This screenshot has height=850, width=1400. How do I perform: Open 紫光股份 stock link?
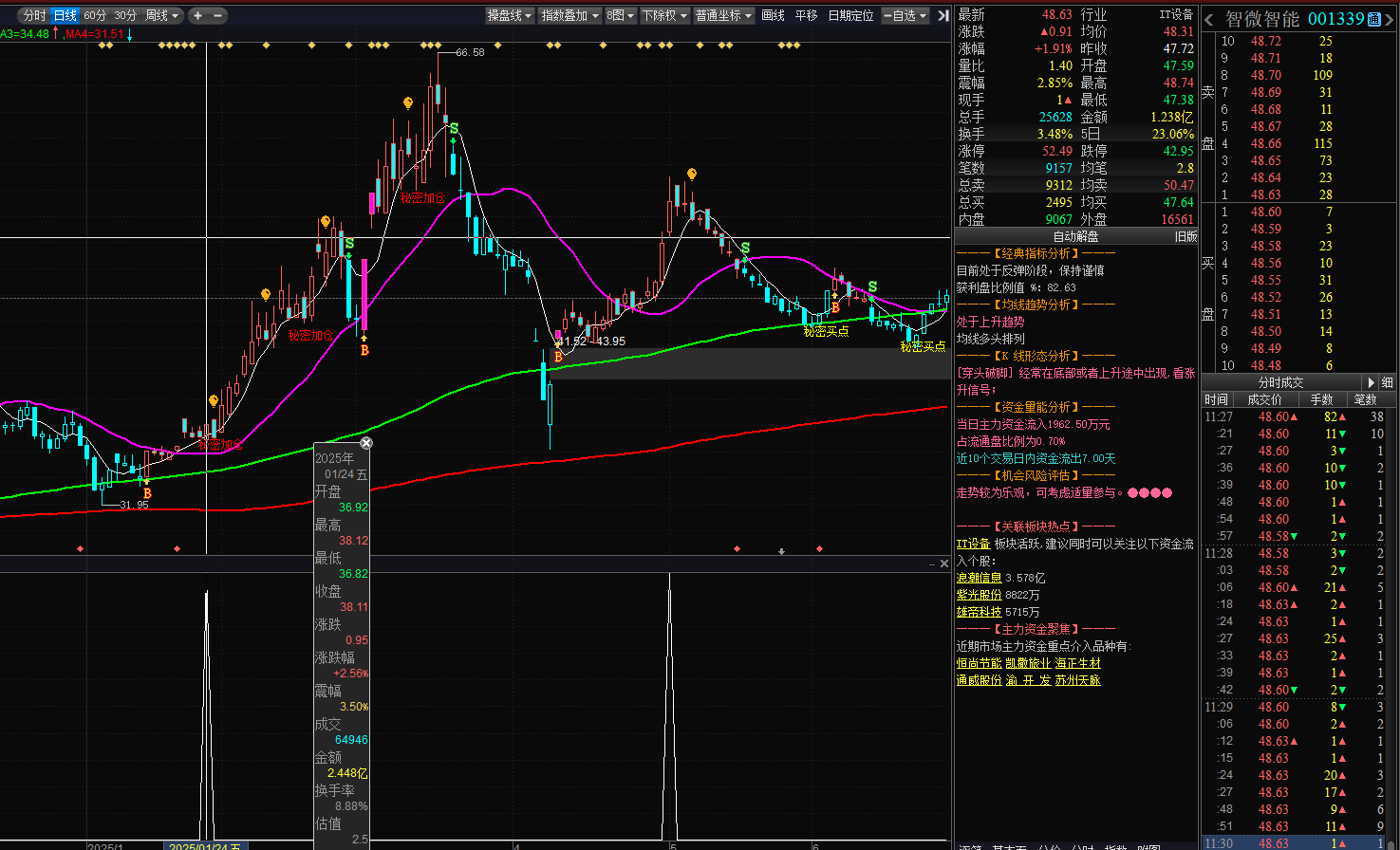[980, 595]
